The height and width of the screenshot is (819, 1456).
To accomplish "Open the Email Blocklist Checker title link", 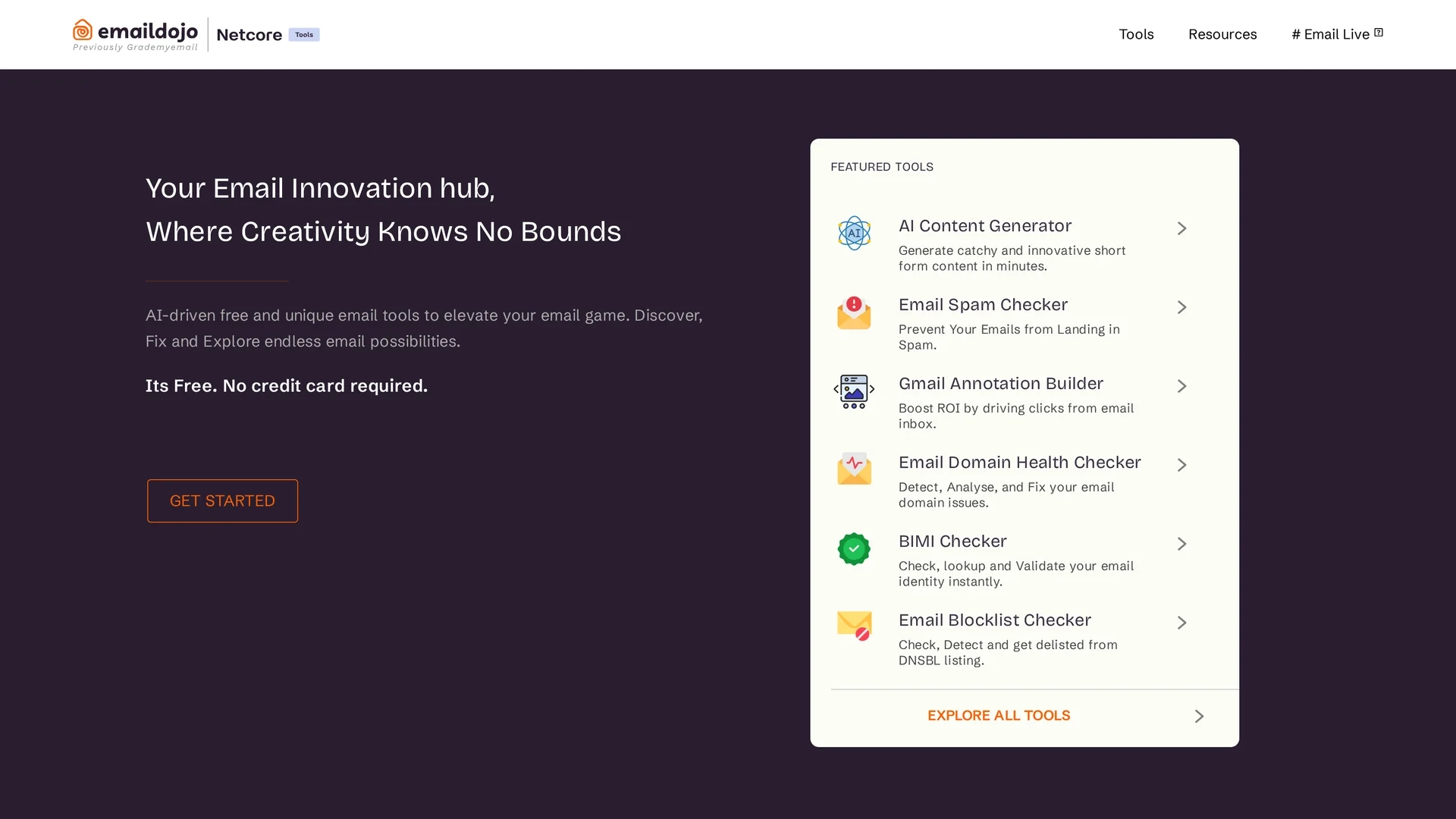I will pyautogui.click(x=995, y=620).
